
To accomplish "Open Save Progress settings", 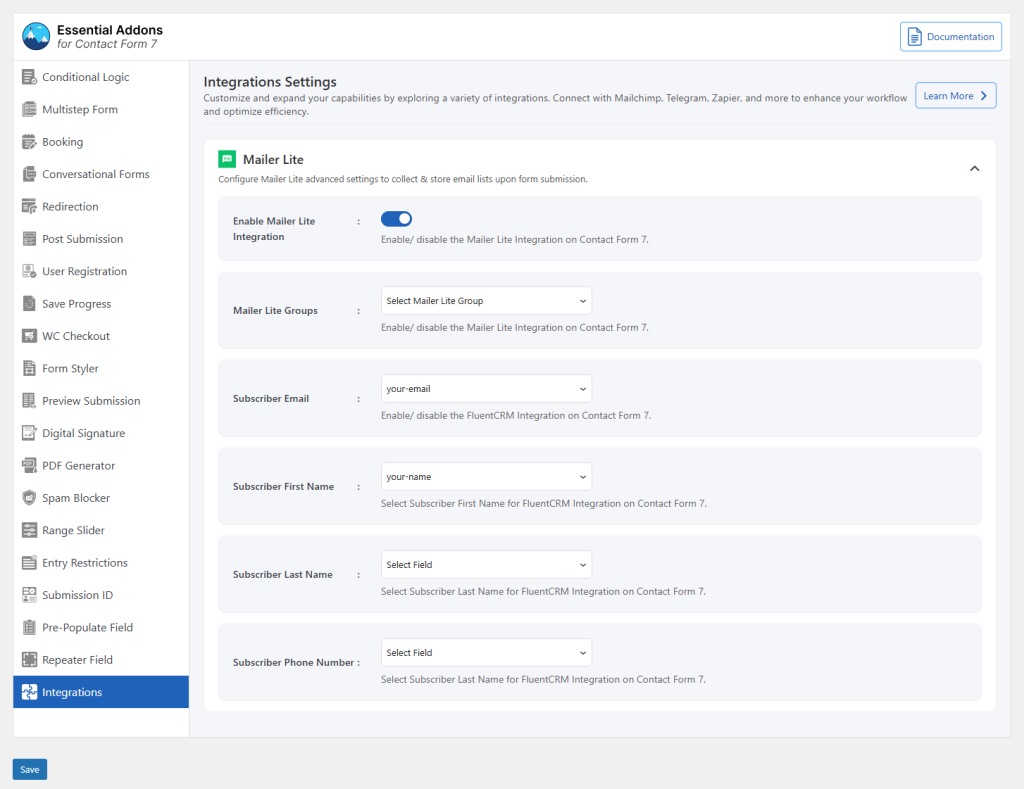I will click(101, 303).
